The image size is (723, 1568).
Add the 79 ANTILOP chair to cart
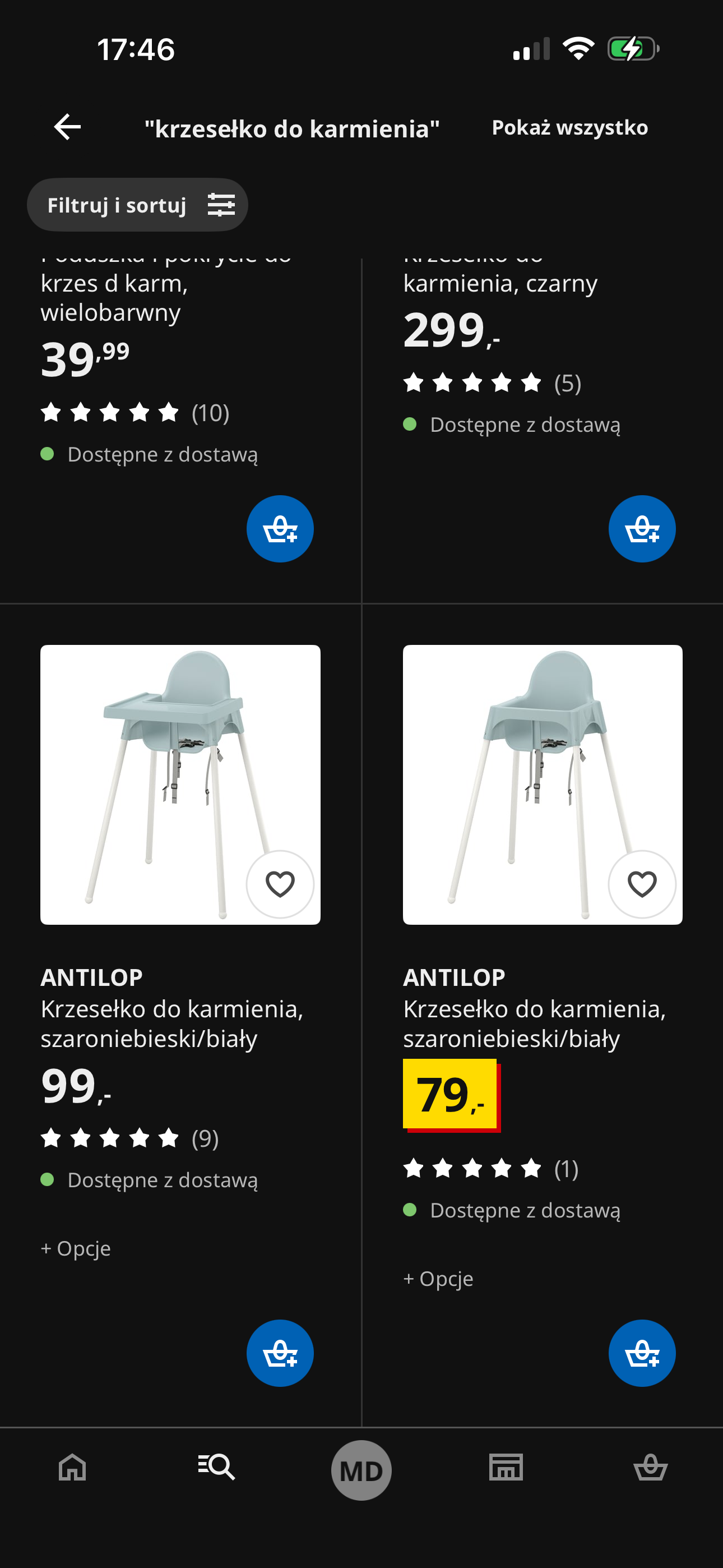641,1353
